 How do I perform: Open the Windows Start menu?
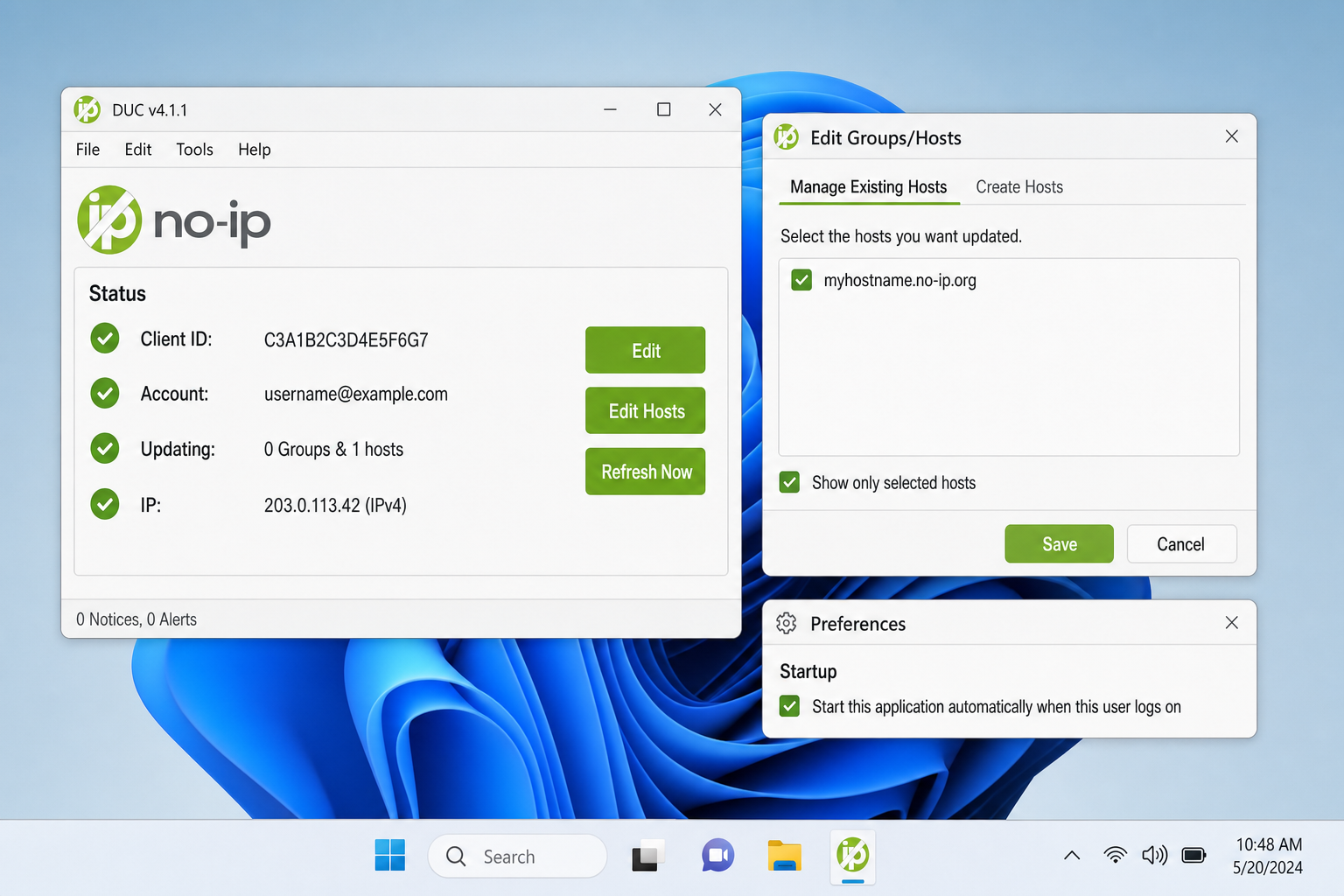tap(389, 856)
